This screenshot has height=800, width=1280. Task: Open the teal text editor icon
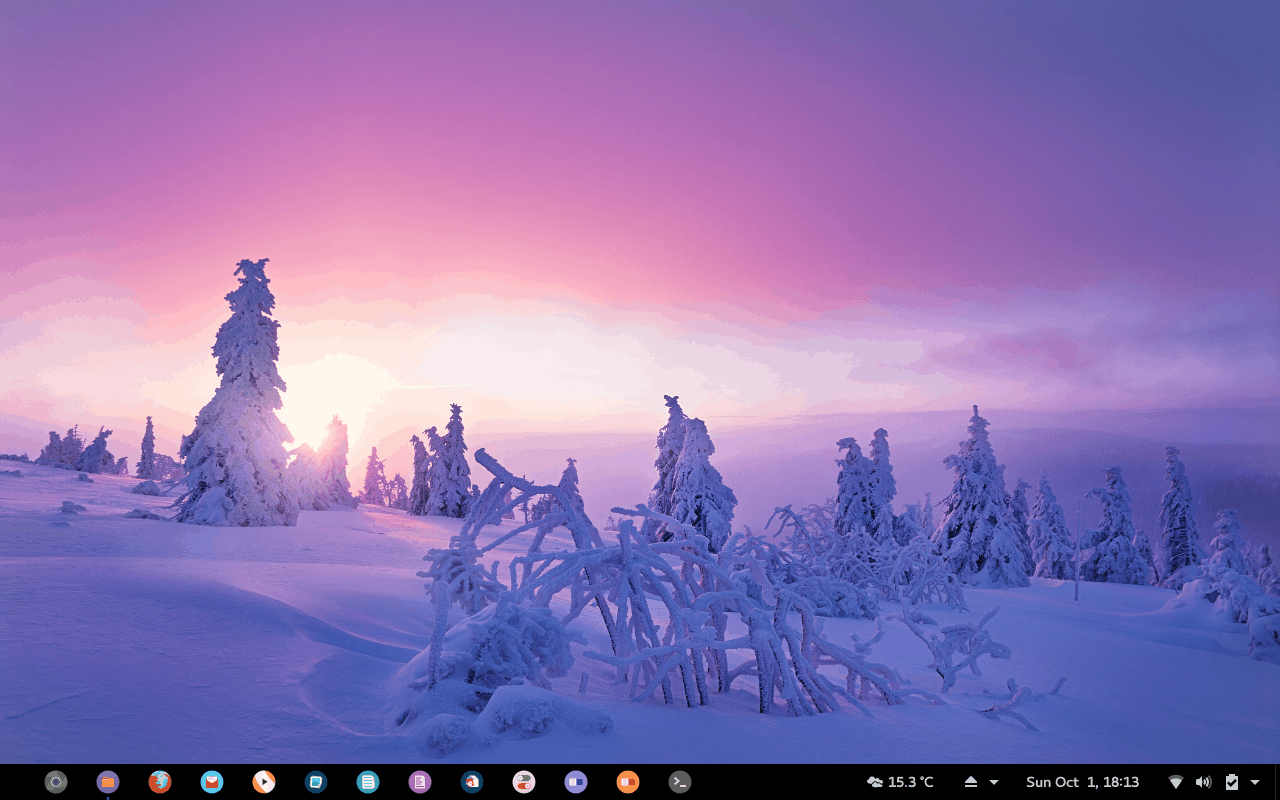368,782
